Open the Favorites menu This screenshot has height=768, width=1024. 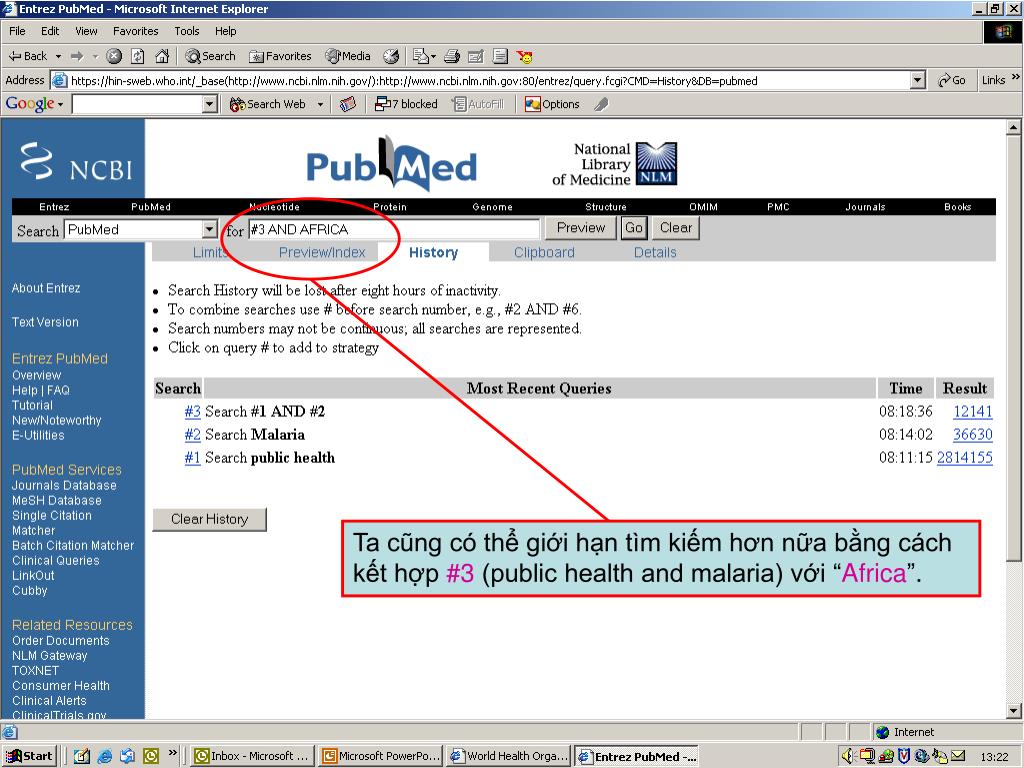tap(135, 31)
